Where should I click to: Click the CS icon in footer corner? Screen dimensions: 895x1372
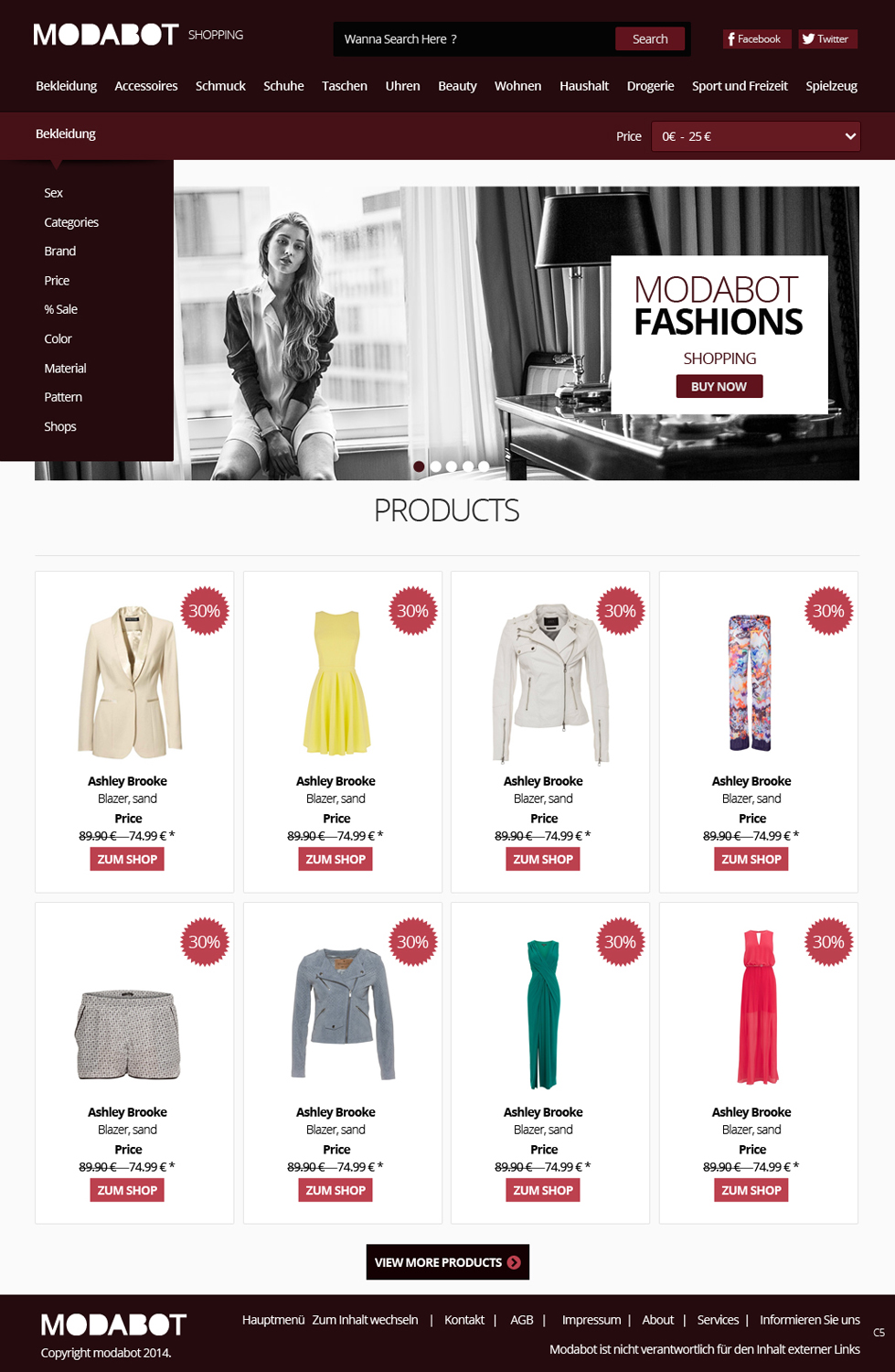tap(879, 1333)
